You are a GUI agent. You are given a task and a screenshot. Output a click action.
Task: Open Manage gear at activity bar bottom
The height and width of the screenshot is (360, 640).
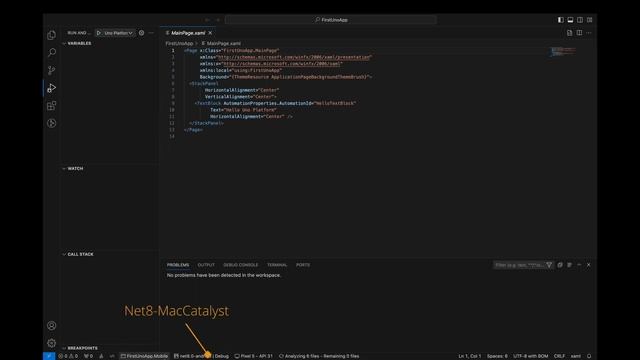(51, 343)
